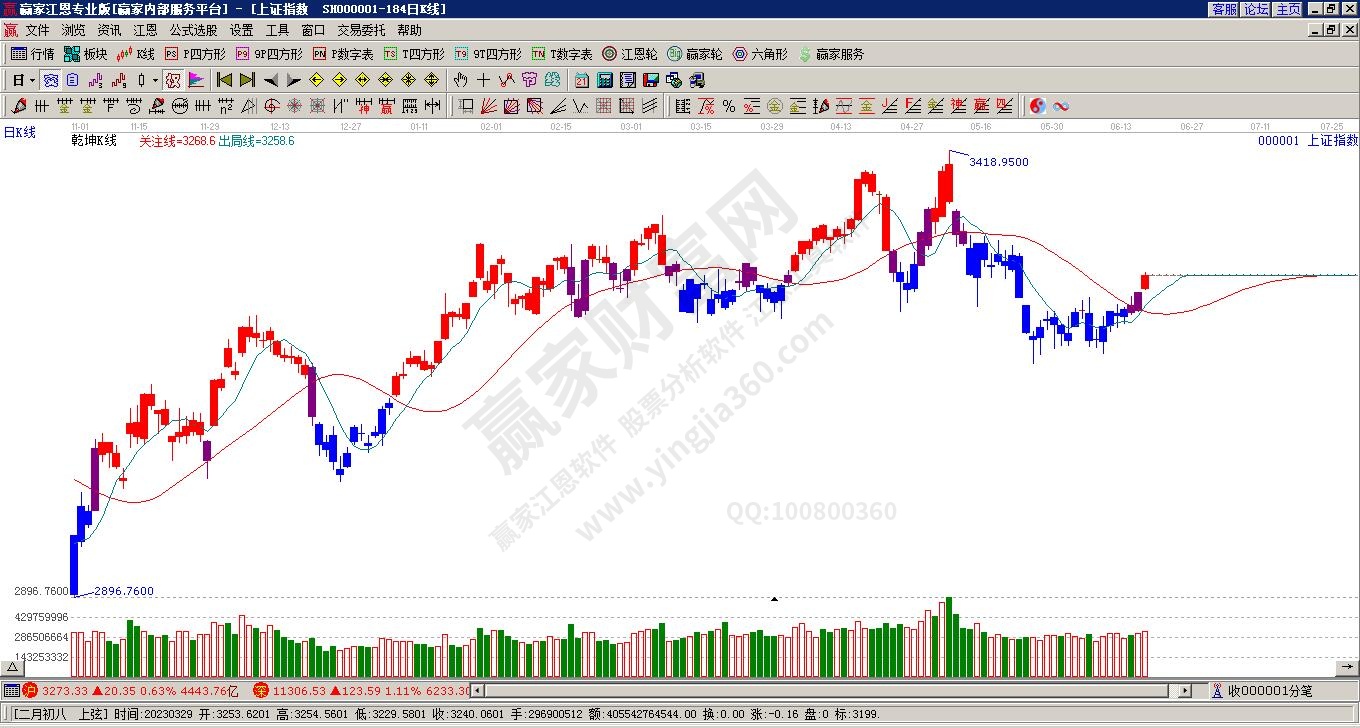Click the 客服 button in title bar
The height and width of the screenshot is (728, 1360).
pos(1224,9)
